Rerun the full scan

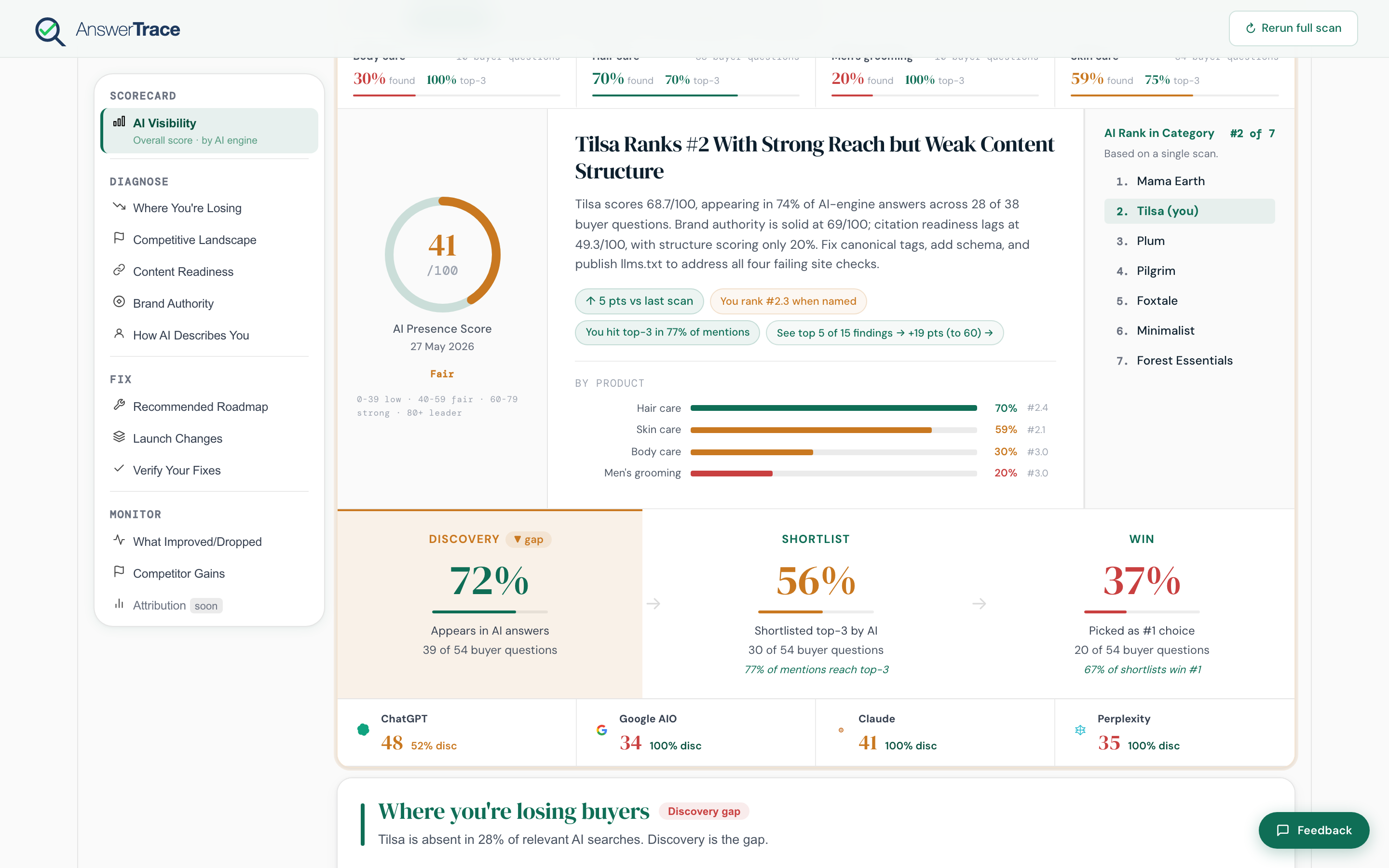coord(1293,28)
